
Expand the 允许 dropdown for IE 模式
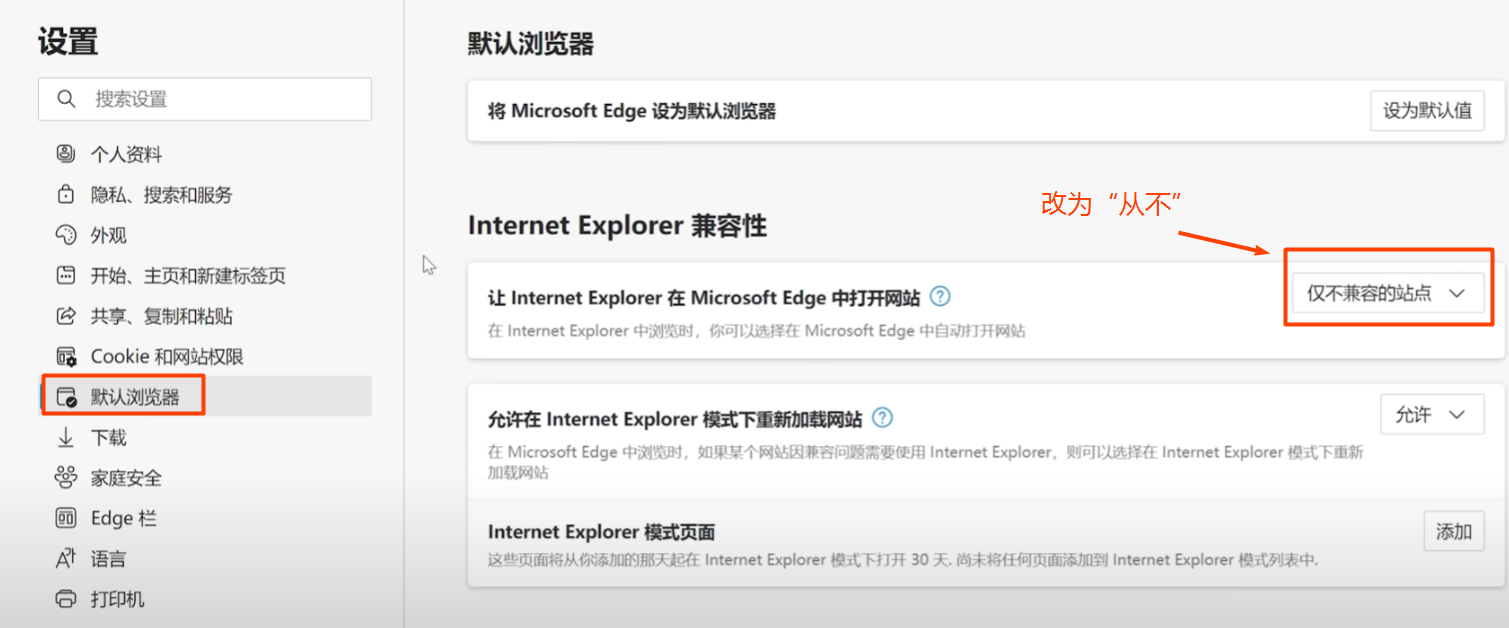1432,414
